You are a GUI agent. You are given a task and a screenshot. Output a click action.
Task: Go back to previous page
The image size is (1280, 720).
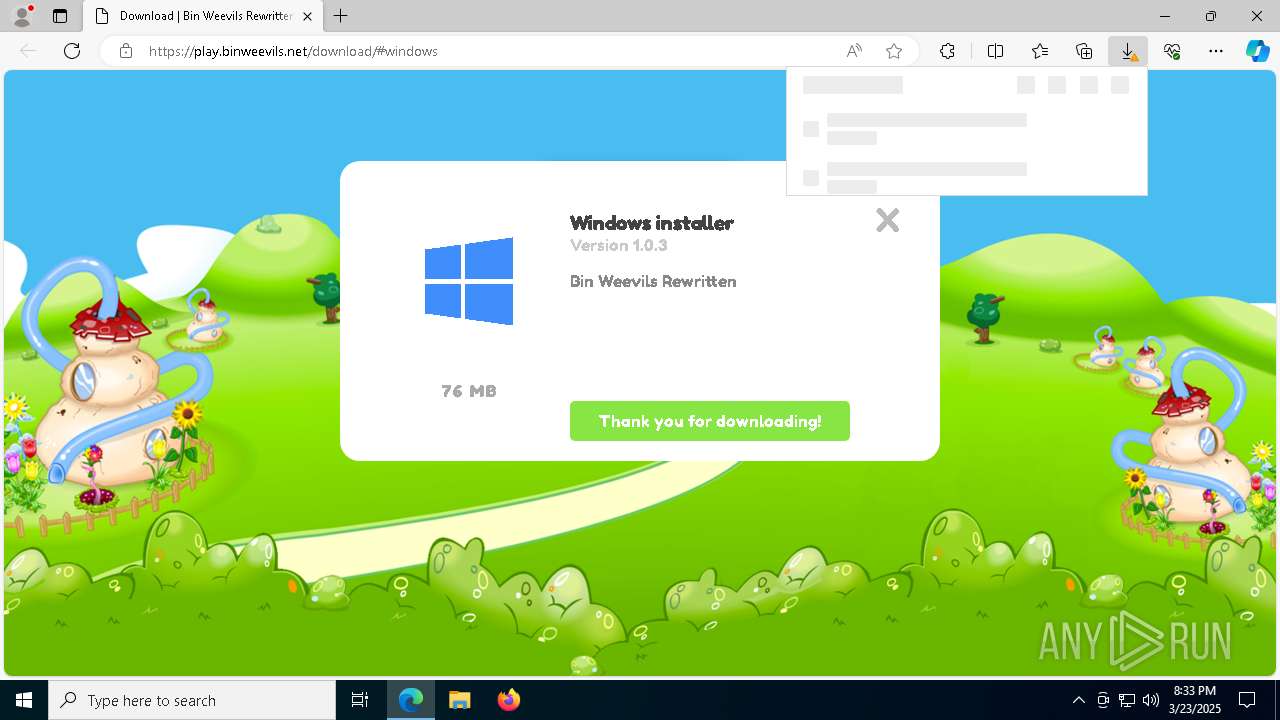[x=28, y=51]
